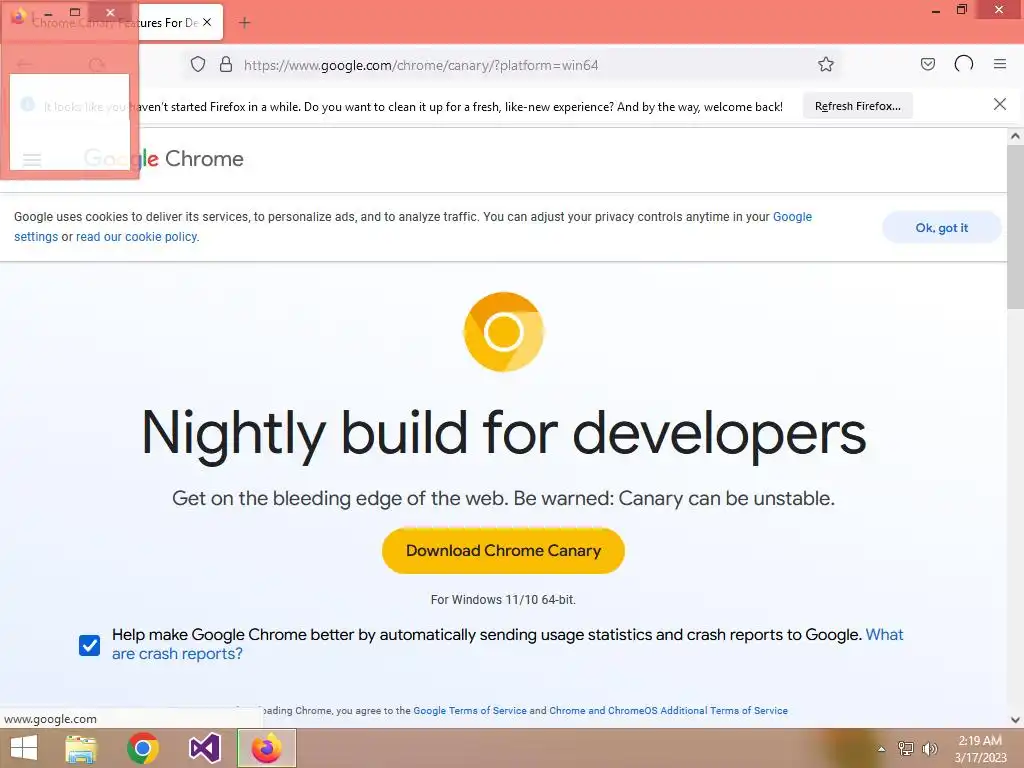
Task: Click the Google Chrome header logo
Action: point(163,159)
